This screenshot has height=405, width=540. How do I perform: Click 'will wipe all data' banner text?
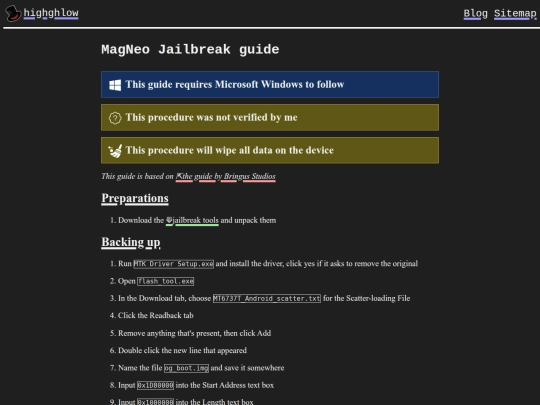pos(230,150)
